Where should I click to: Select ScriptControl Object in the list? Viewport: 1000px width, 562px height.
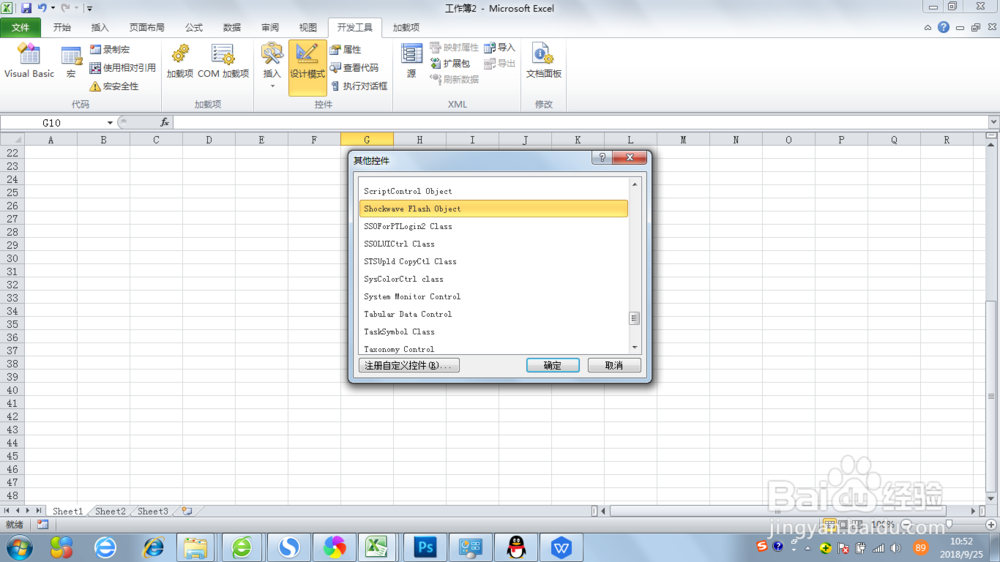click(494, 191)
